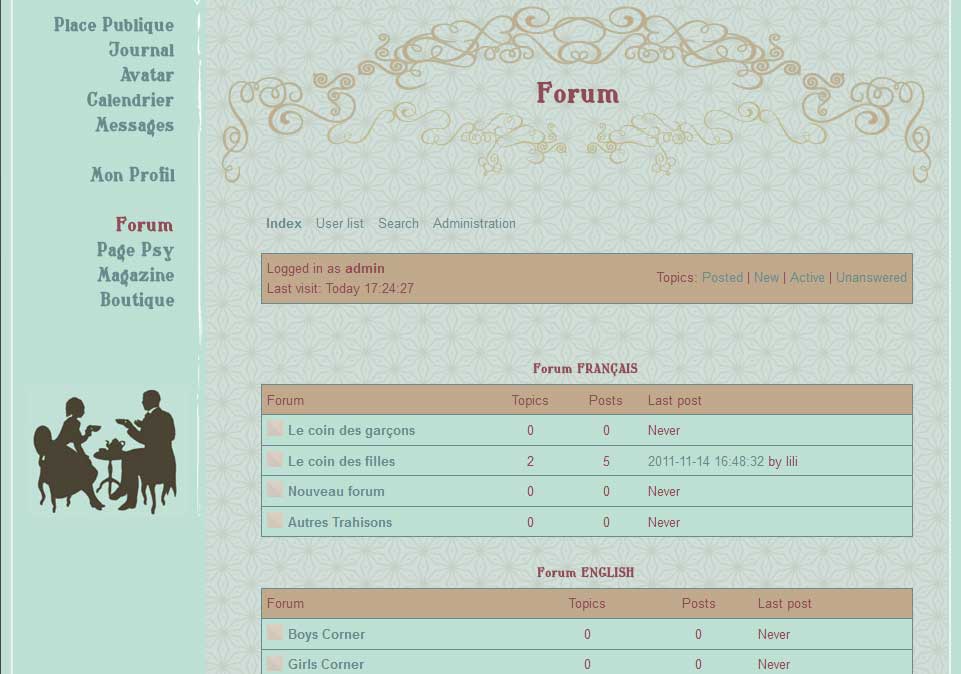This screenshot has width=961, height=674.
Task: Open Autres Trahisons forum
Action: [x=340, y=523]
